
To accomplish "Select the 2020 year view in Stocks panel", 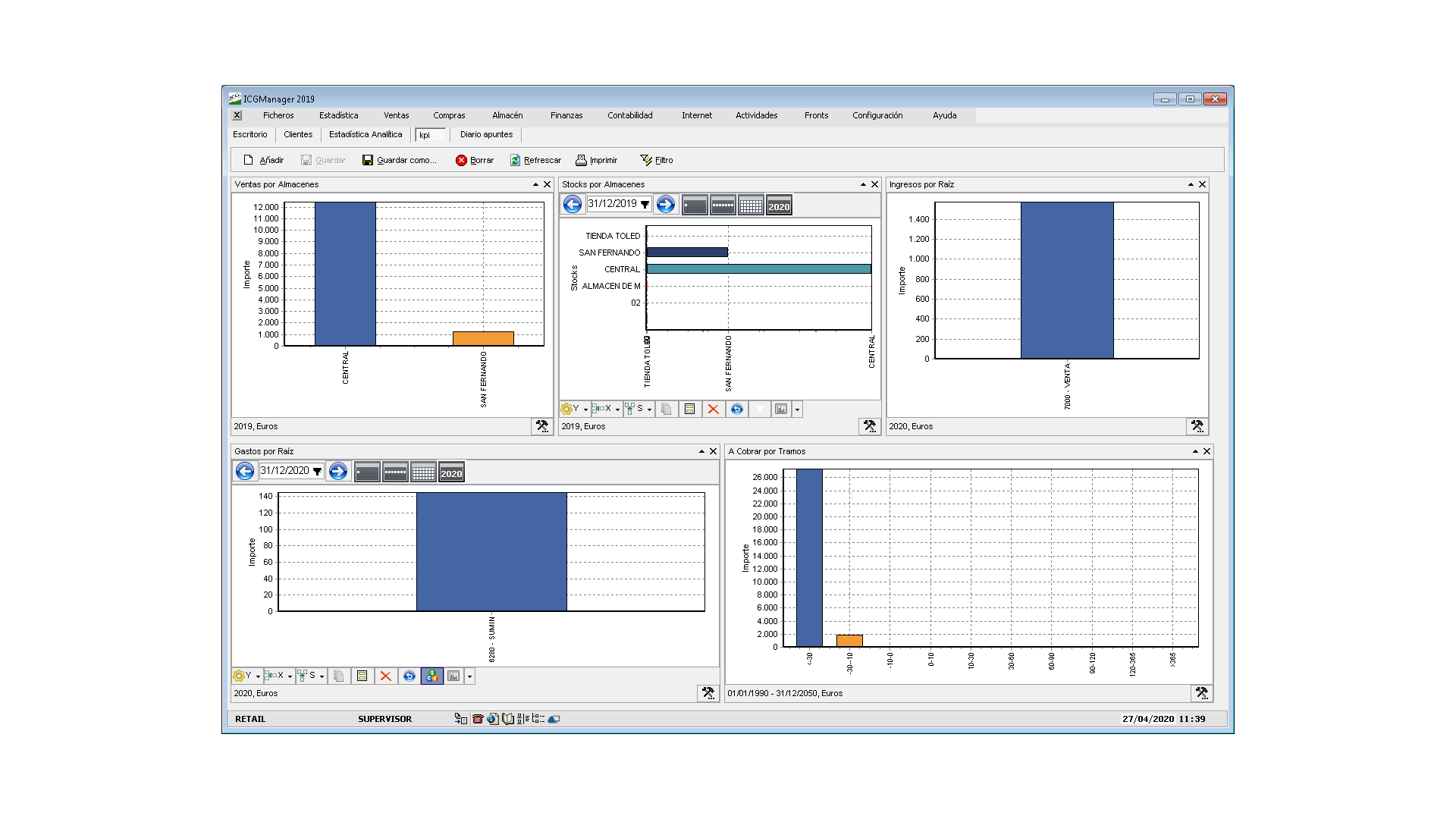I will 779,206.
